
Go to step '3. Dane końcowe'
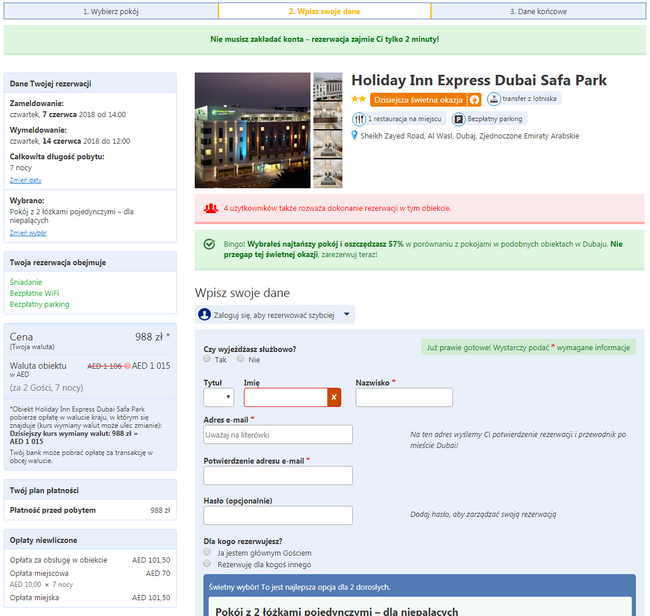tap(538, 11)
